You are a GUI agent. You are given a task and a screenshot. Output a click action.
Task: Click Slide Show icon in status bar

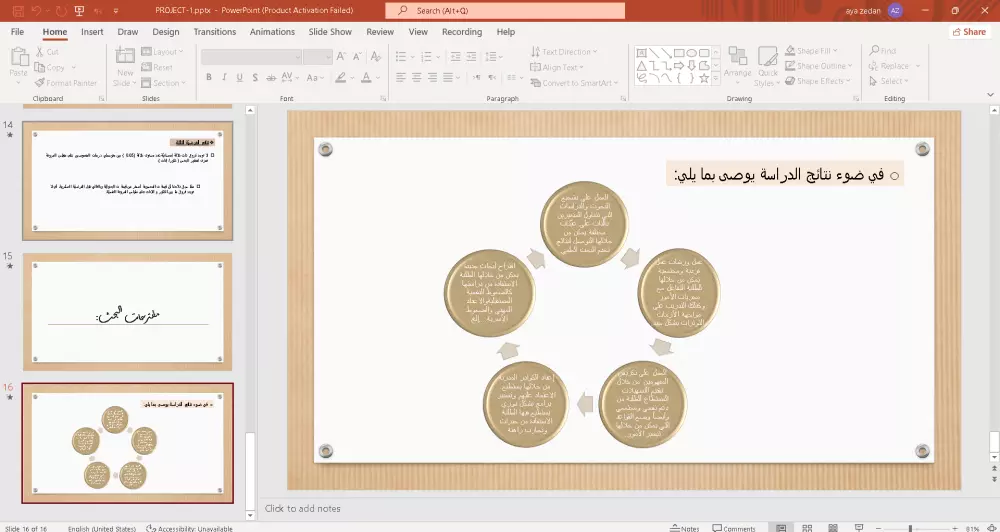pyautogui.click(x=859, y=528)
